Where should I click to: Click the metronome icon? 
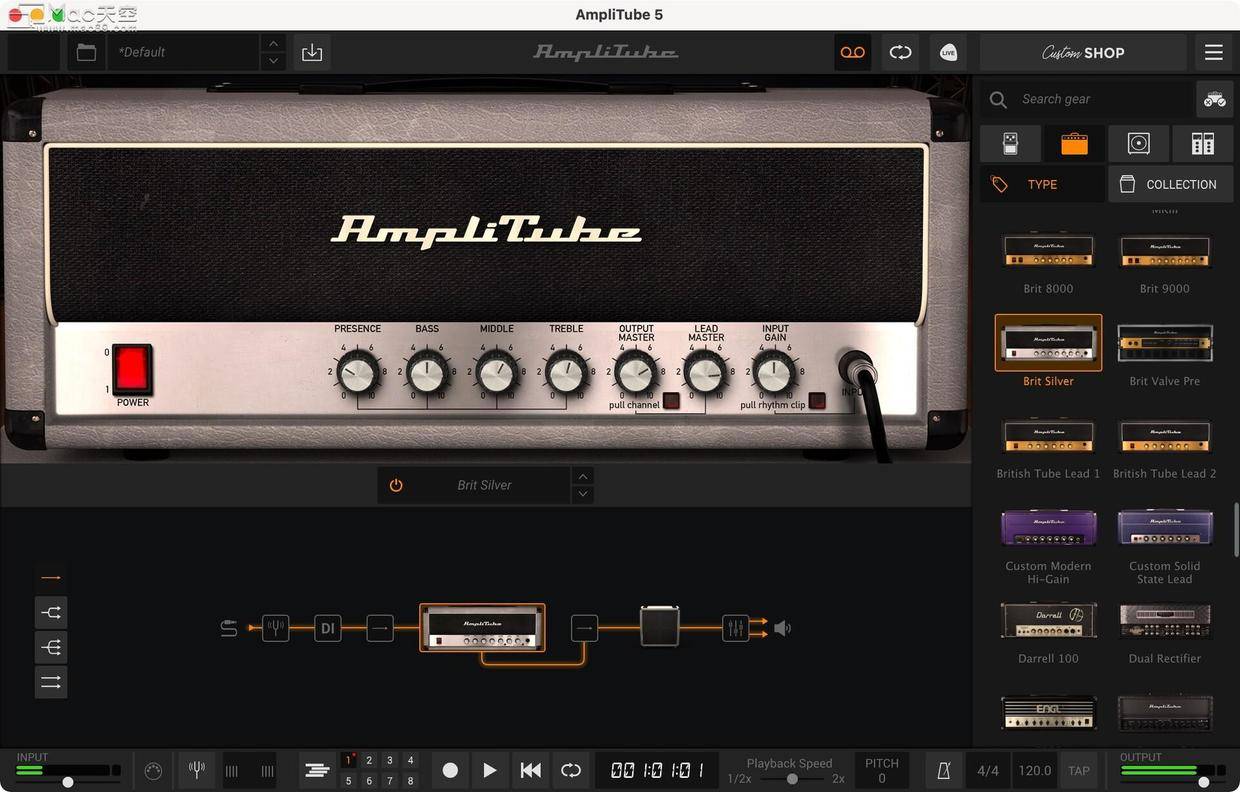[x=944, y=770]
